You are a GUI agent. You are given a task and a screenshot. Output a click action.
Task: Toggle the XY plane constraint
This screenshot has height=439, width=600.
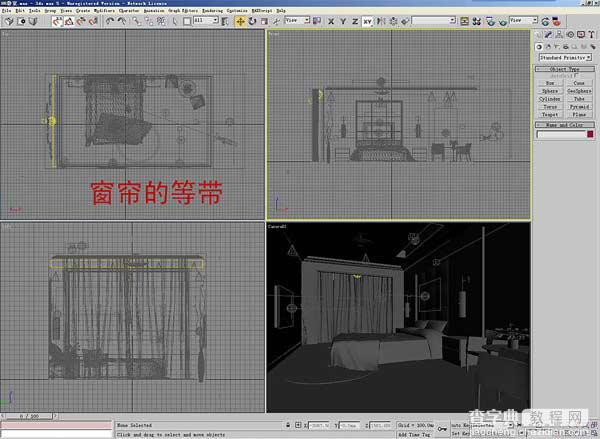(367, 21)
